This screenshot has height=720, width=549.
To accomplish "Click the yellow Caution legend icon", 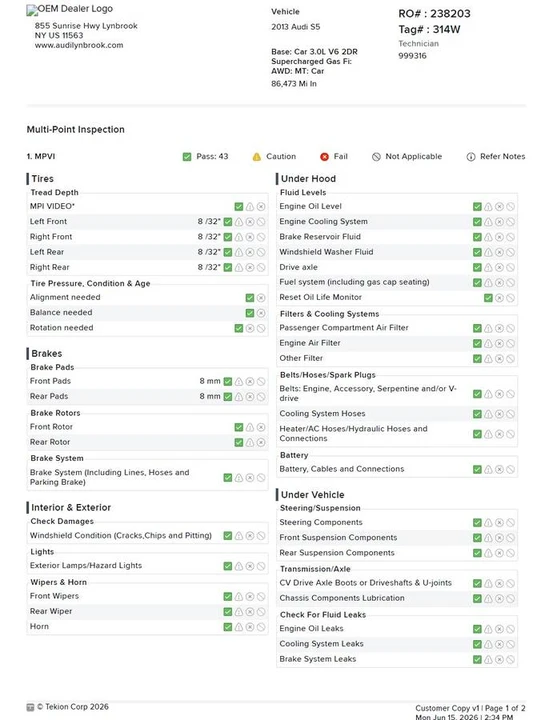I will (x=257, y=157).
